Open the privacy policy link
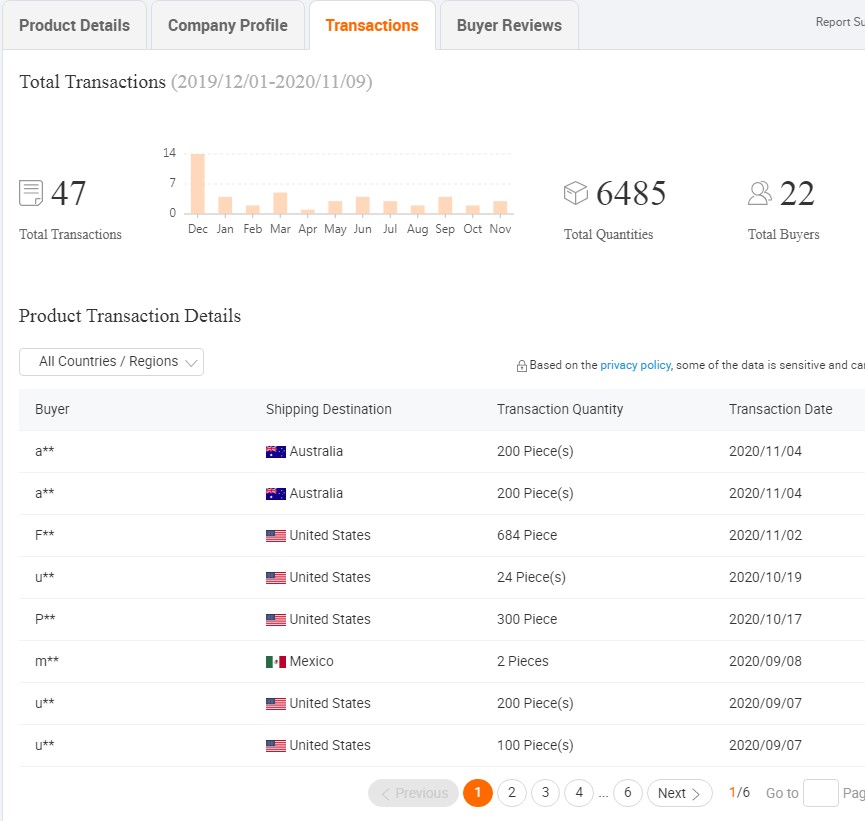865x821 pixels. (x=635, y=366)
